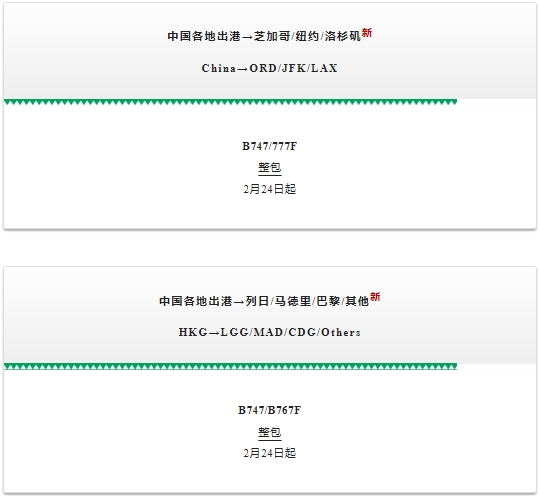Click the arrow between China and ORD
The width and height of the screenshot is (540, 496).
click(242, 69)
